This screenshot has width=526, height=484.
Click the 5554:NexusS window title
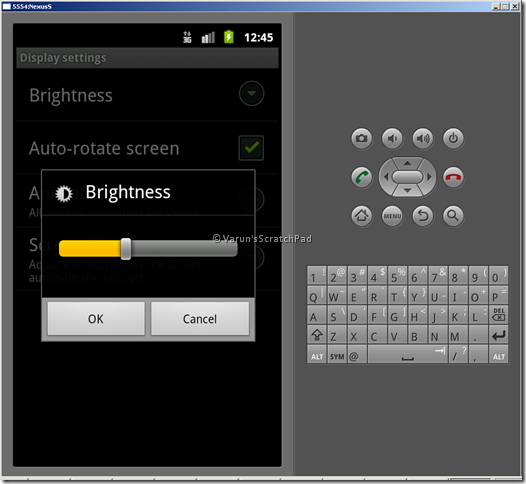(x=32, y=6)
